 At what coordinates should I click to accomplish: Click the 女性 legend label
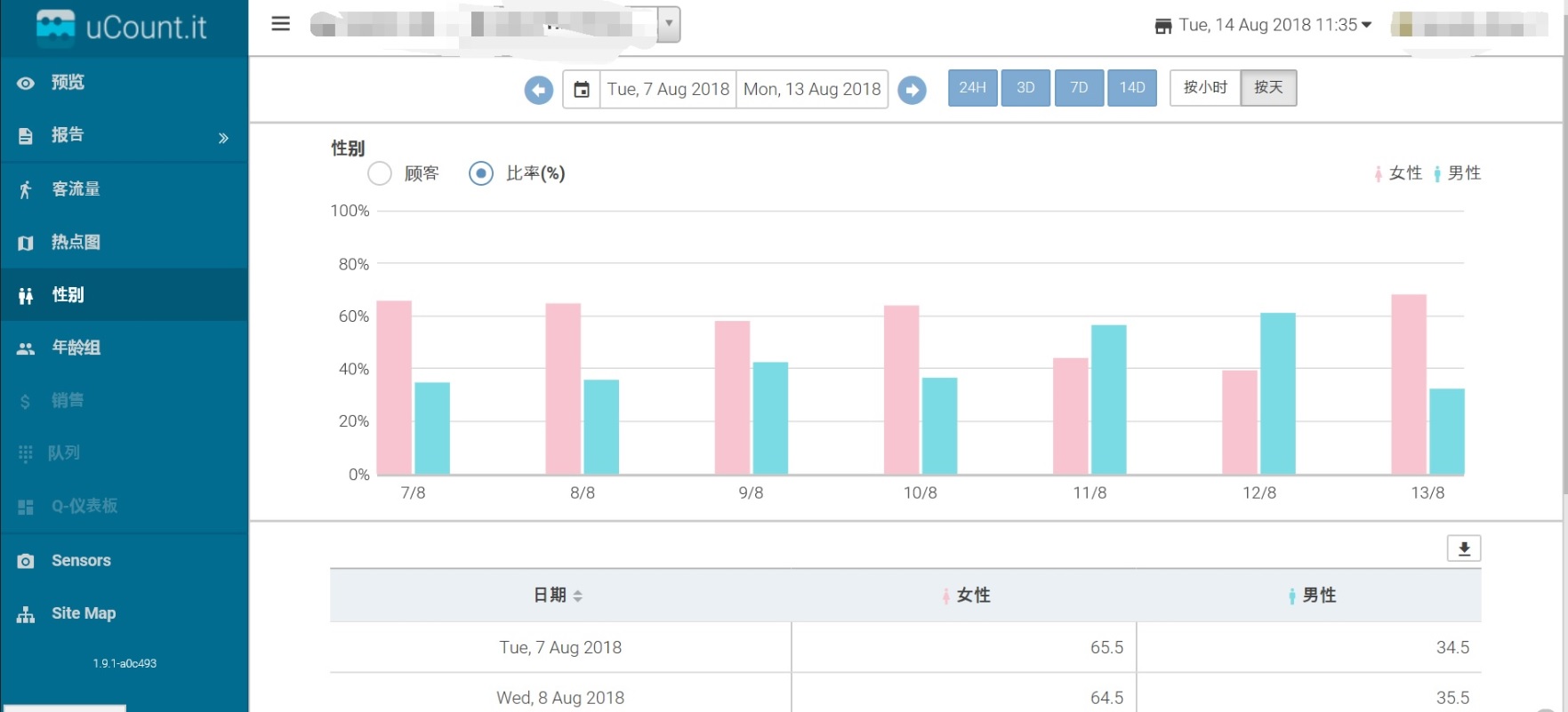pos(1405,173)
